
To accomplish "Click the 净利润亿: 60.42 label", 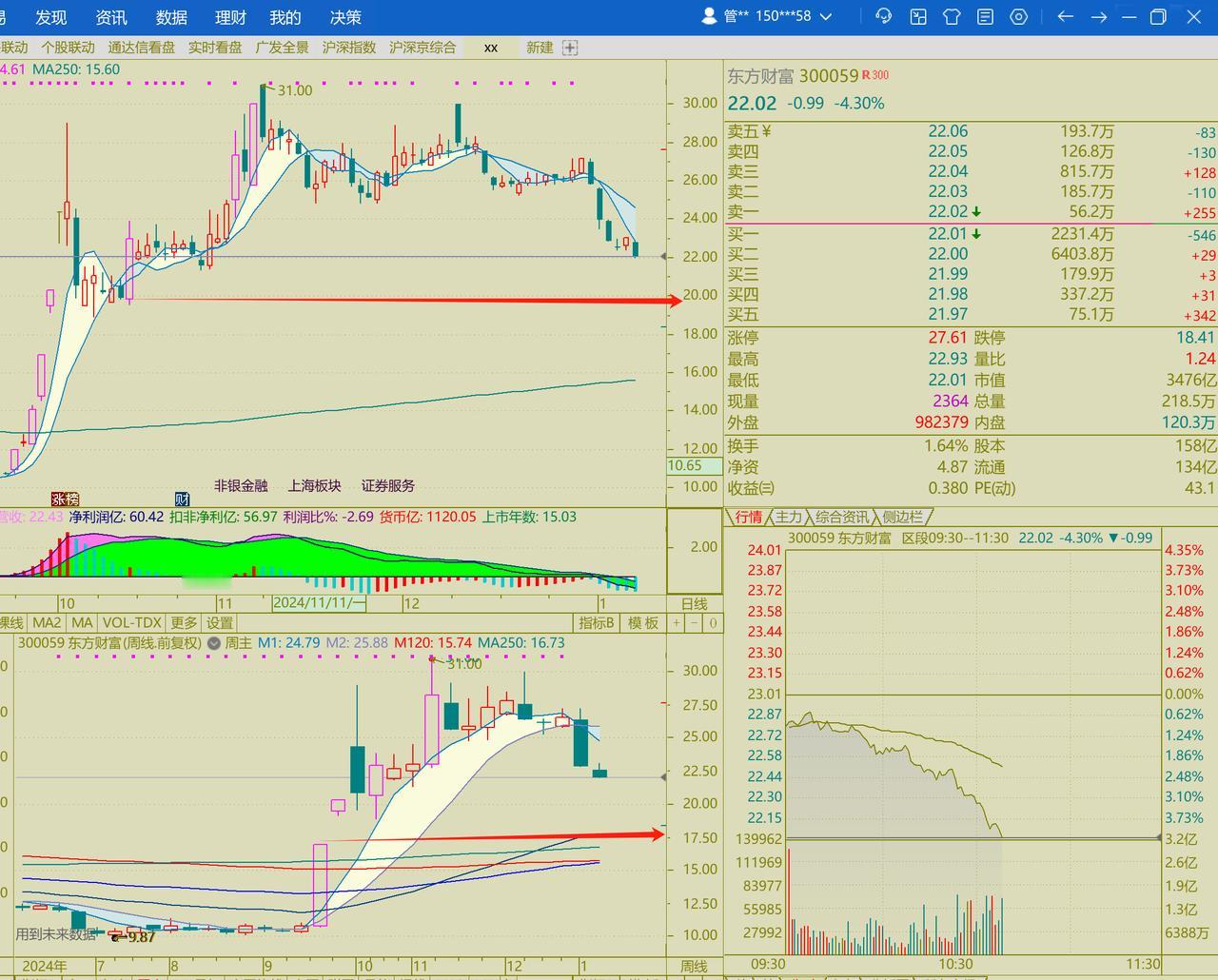I will tap(116, 517).
